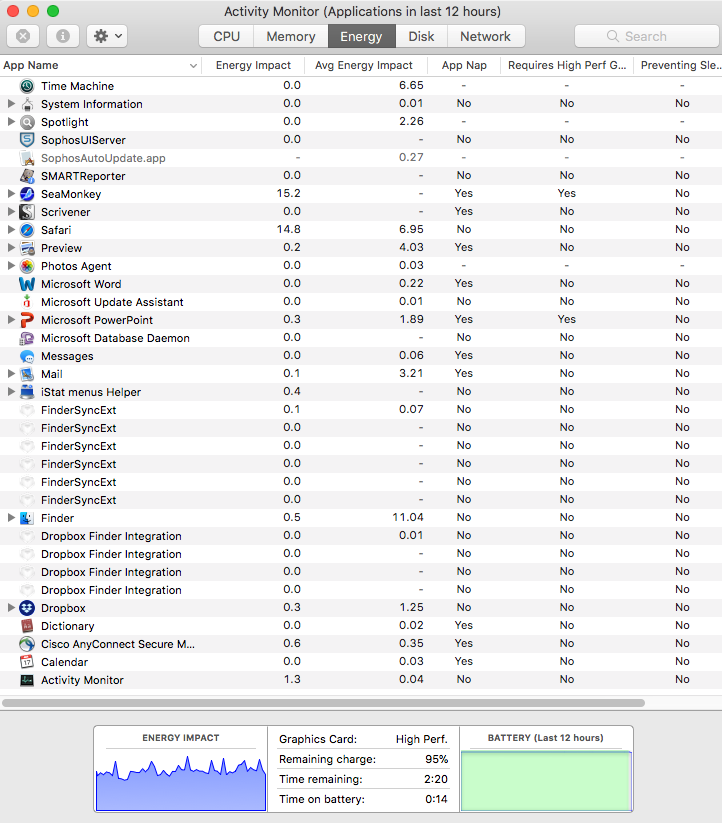Screen dimensions: 722x823
Task: Sort by Avg Energy Impact column
Action: [364, 65]
